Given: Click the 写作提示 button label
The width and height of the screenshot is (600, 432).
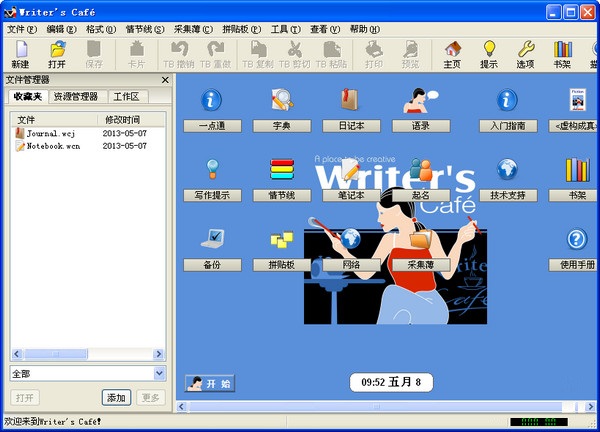Looking at the screenshot, I should click(212, 195).
